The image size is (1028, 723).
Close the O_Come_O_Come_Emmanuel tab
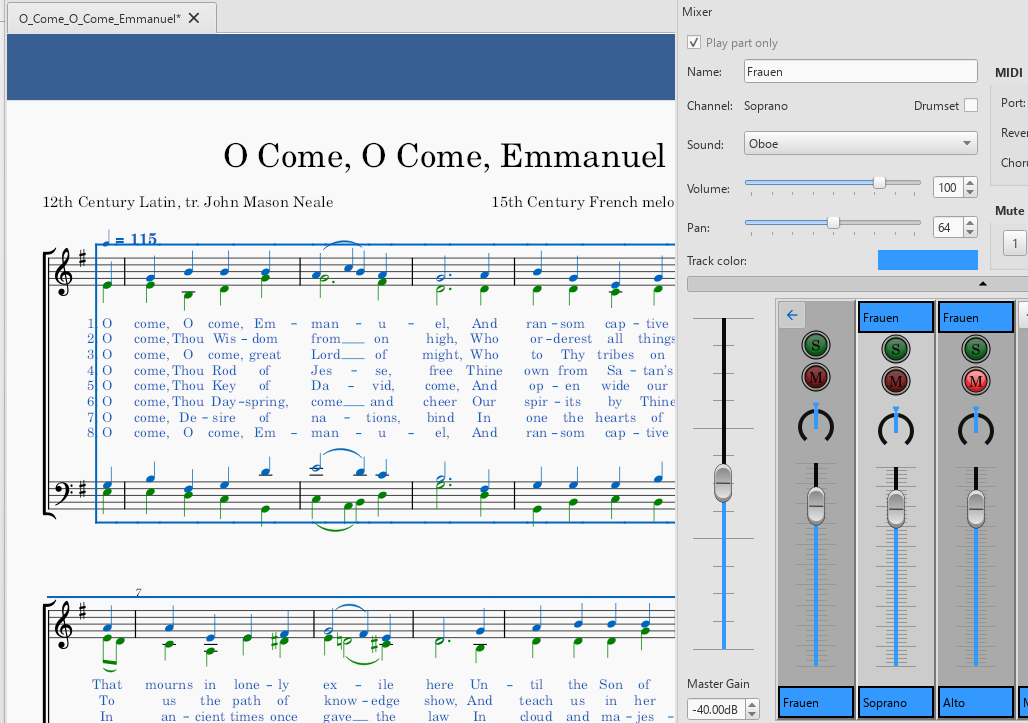pyautogui.click(x=194, y=18)
